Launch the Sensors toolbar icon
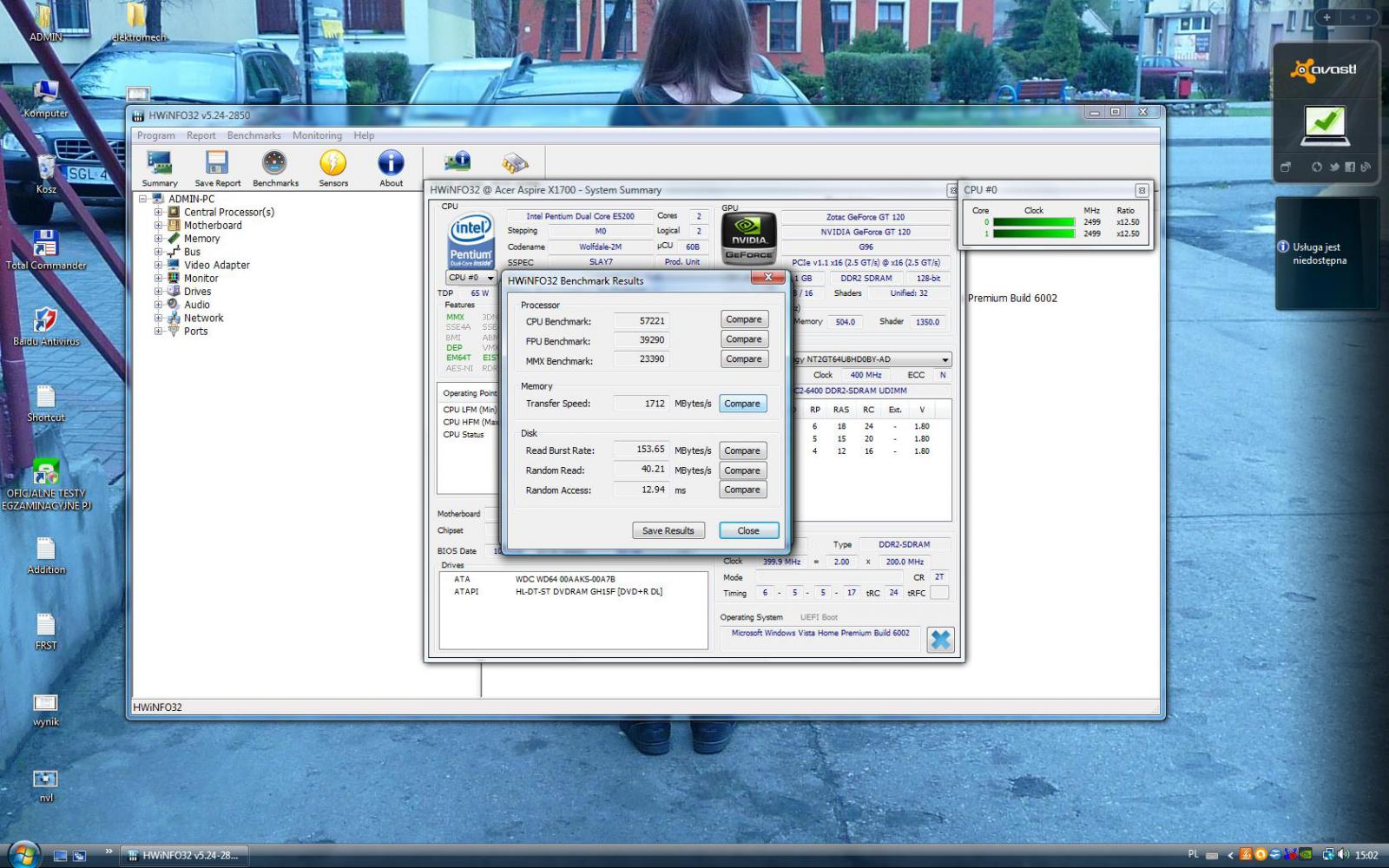This screenshot has height=868, width=1389. click(x=333, y=168)
